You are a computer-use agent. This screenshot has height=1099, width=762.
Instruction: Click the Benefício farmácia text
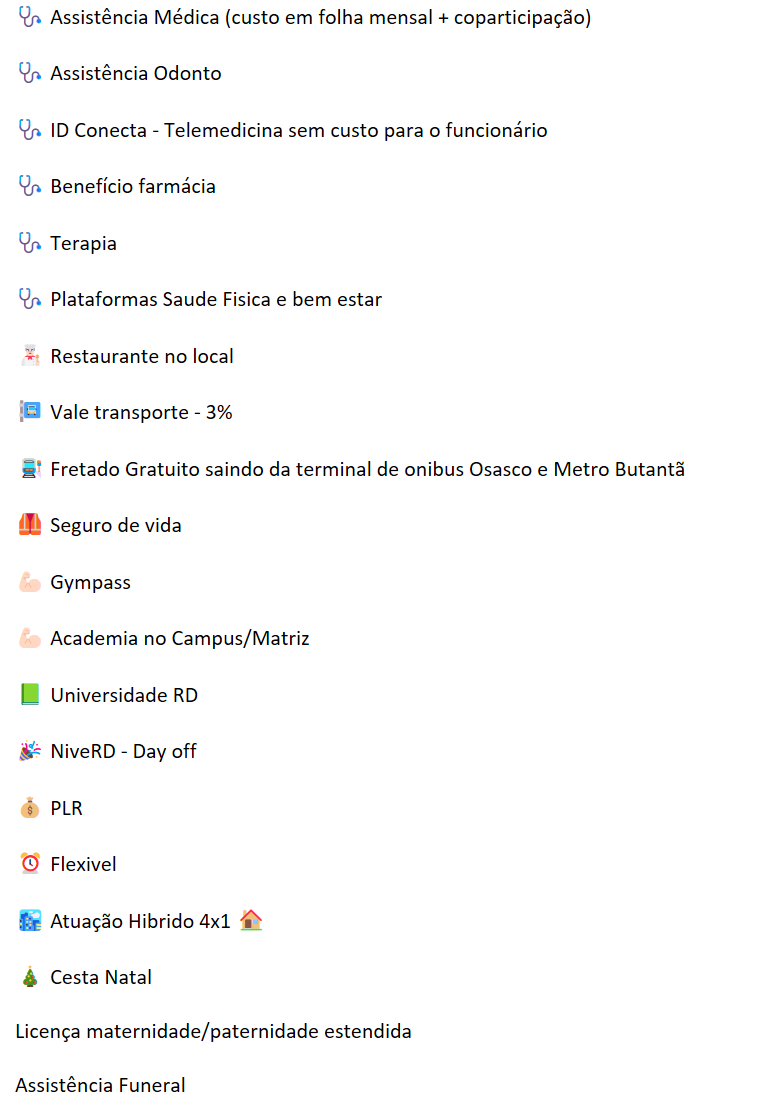tap(133, 187)
